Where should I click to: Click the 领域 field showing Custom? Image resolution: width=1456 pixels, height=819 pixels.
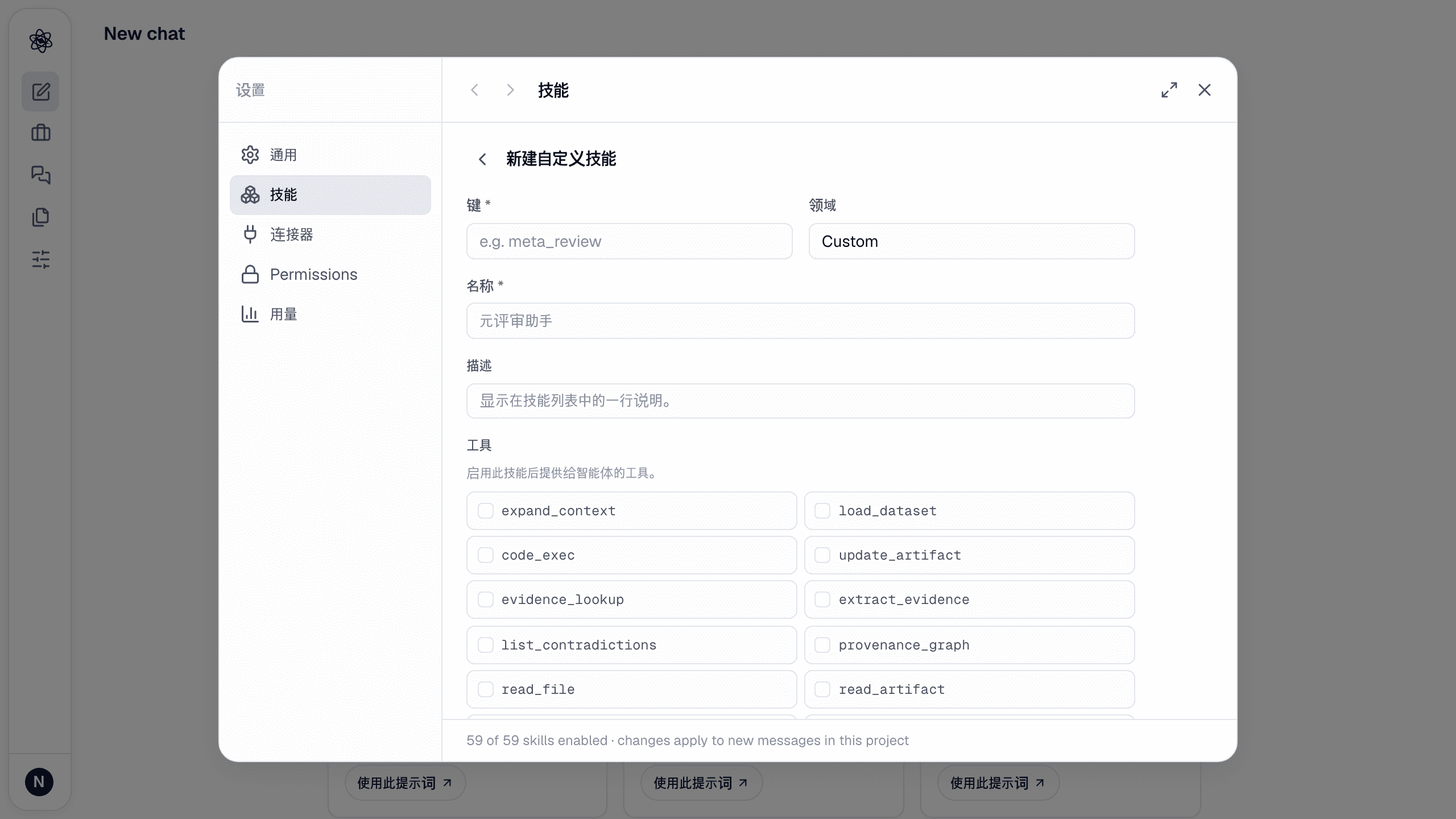tap(972, 241)
